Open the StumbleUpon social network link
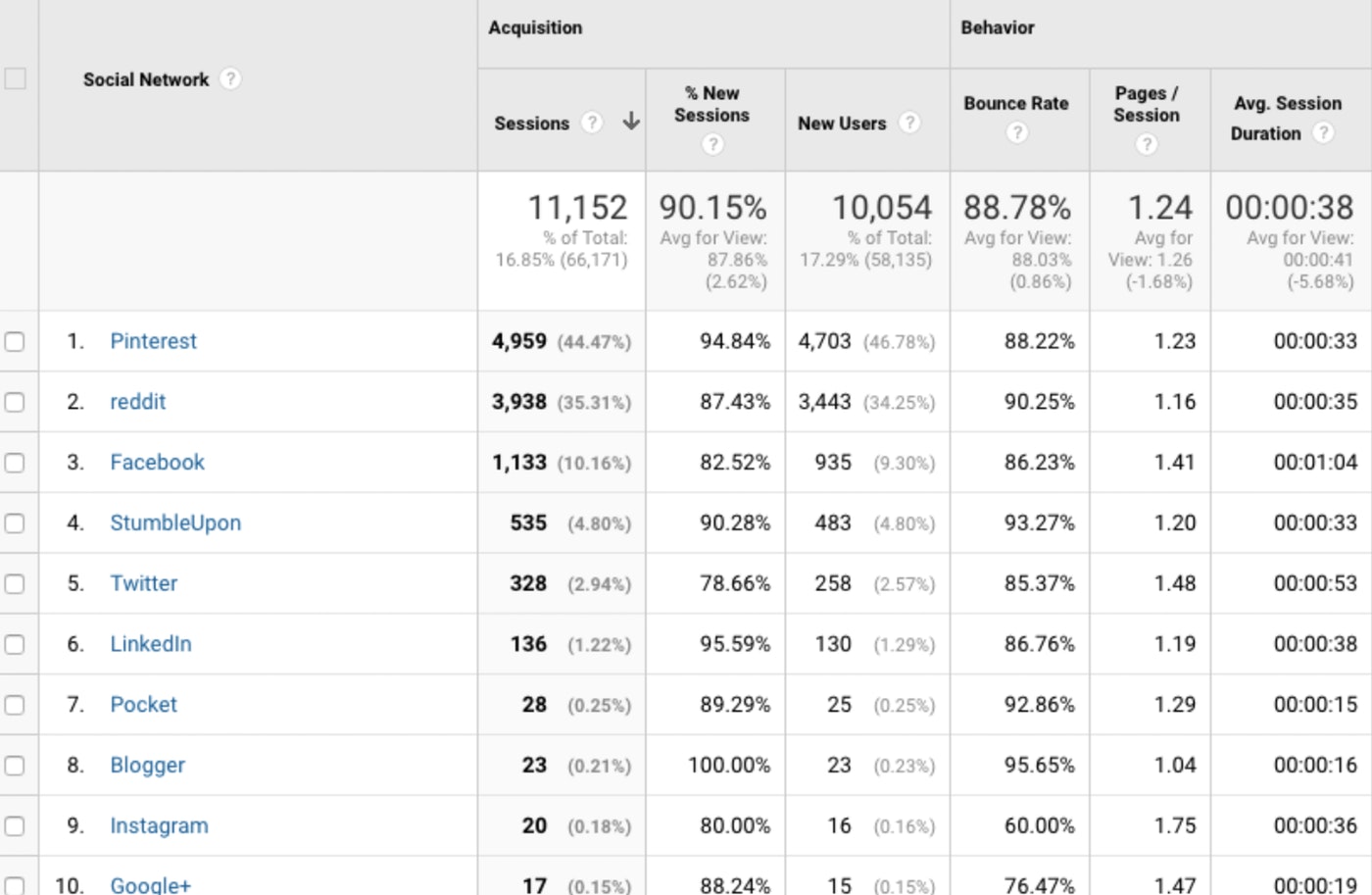 175,523
